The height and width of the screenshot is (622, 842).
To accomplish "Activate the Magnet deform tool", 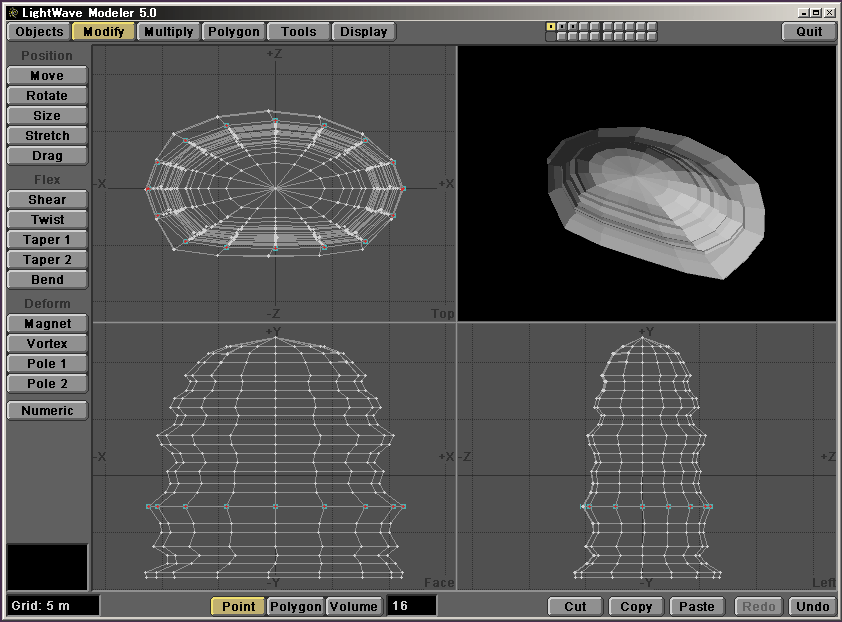I will (x=47, y=323).
